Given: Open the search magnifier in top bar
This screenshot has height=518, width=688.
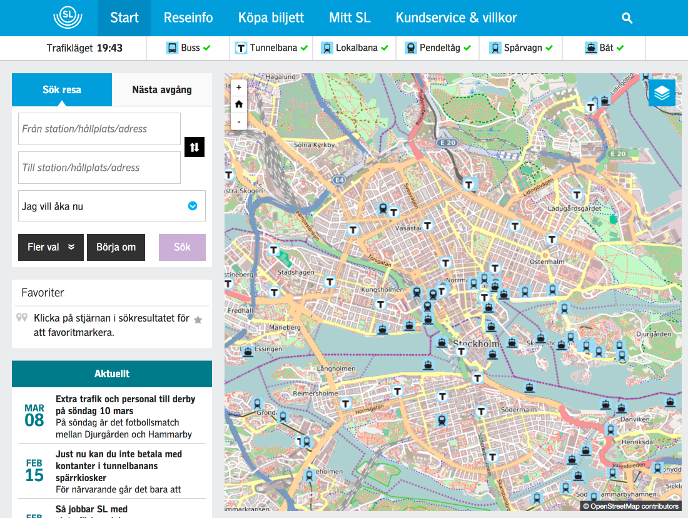Looking at the screenshot, I should pyautogui.click(x=627, y=18).
